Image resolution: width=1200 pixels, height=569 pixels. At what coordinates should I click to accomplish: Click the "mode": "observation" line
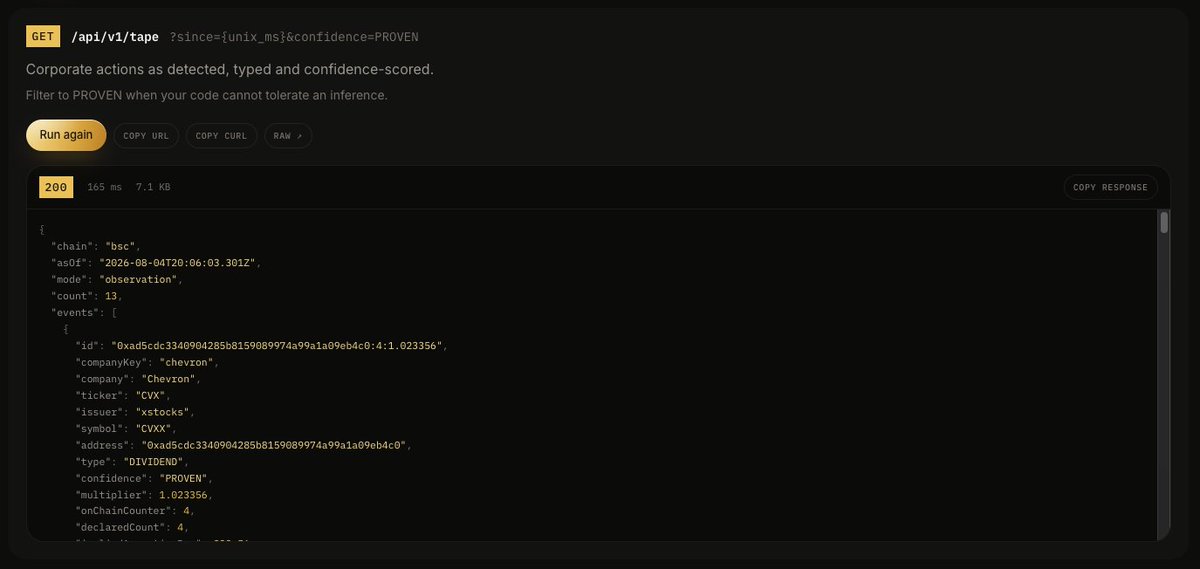pyautogui.click(x=117, y=279)
